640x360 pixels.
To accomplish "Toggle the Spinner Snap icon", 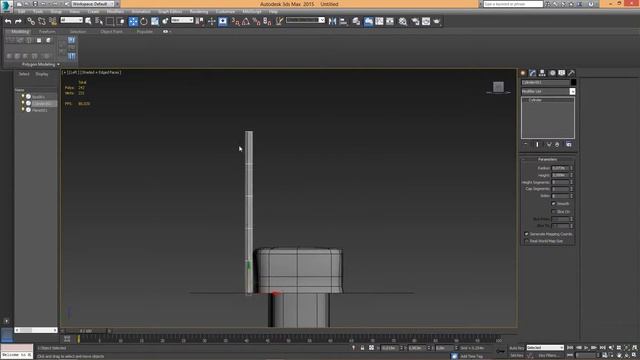I will coord(267,21).
